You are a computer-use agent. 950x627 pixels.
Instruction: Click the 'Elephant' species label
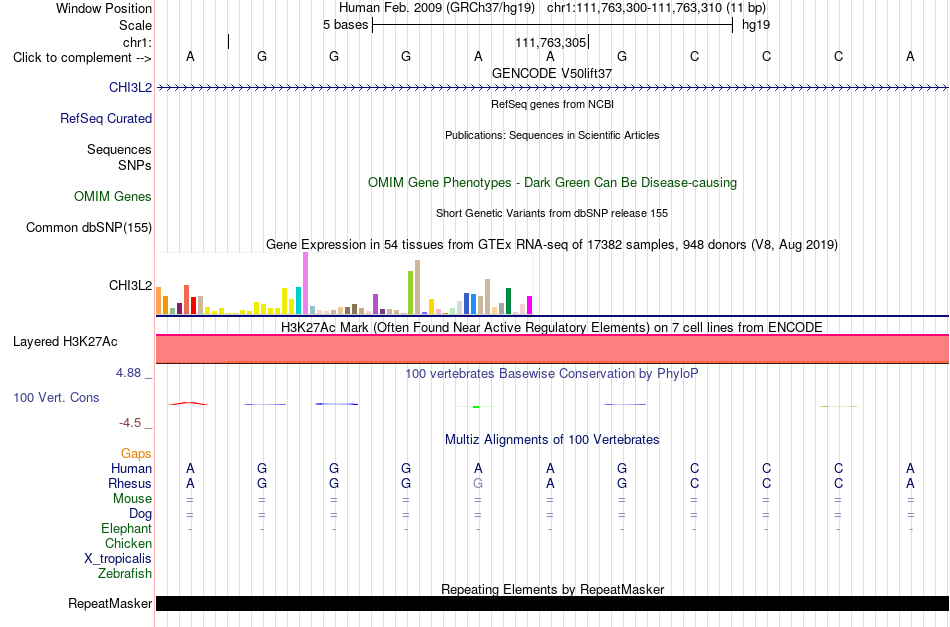(127, 528)
